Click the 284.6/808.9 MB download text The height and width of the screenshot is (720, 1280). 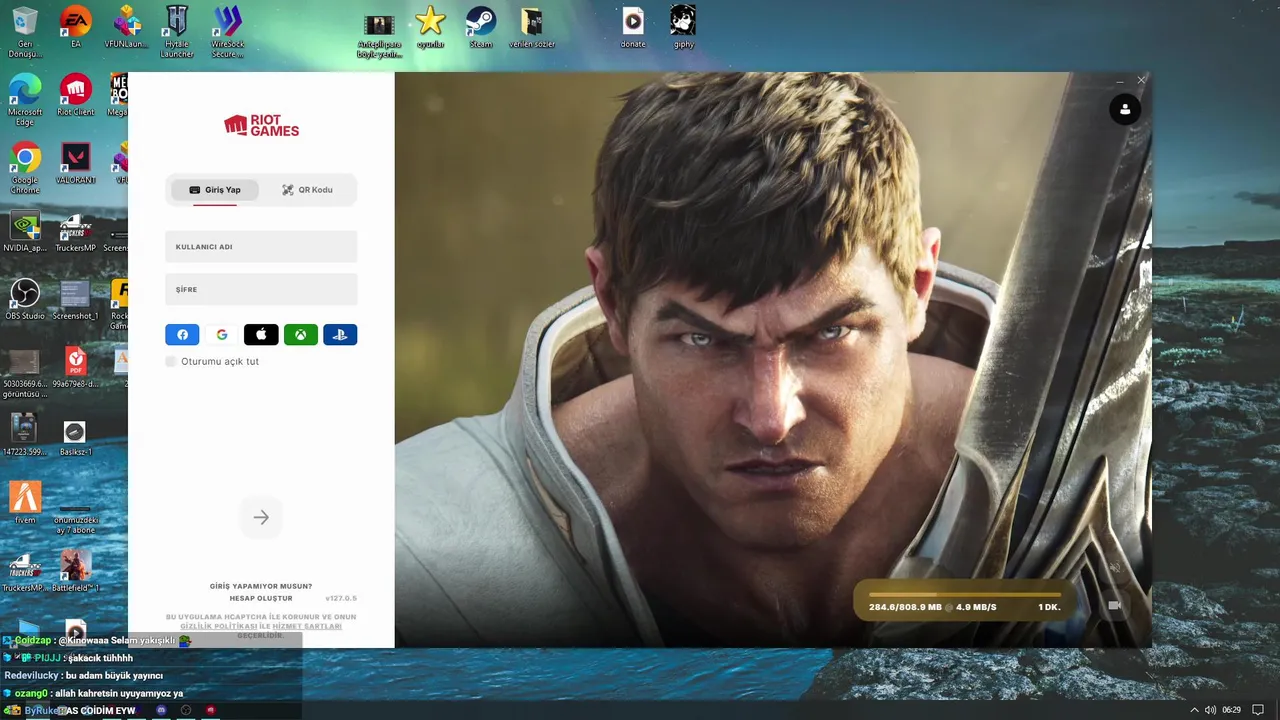coord(905,607)
